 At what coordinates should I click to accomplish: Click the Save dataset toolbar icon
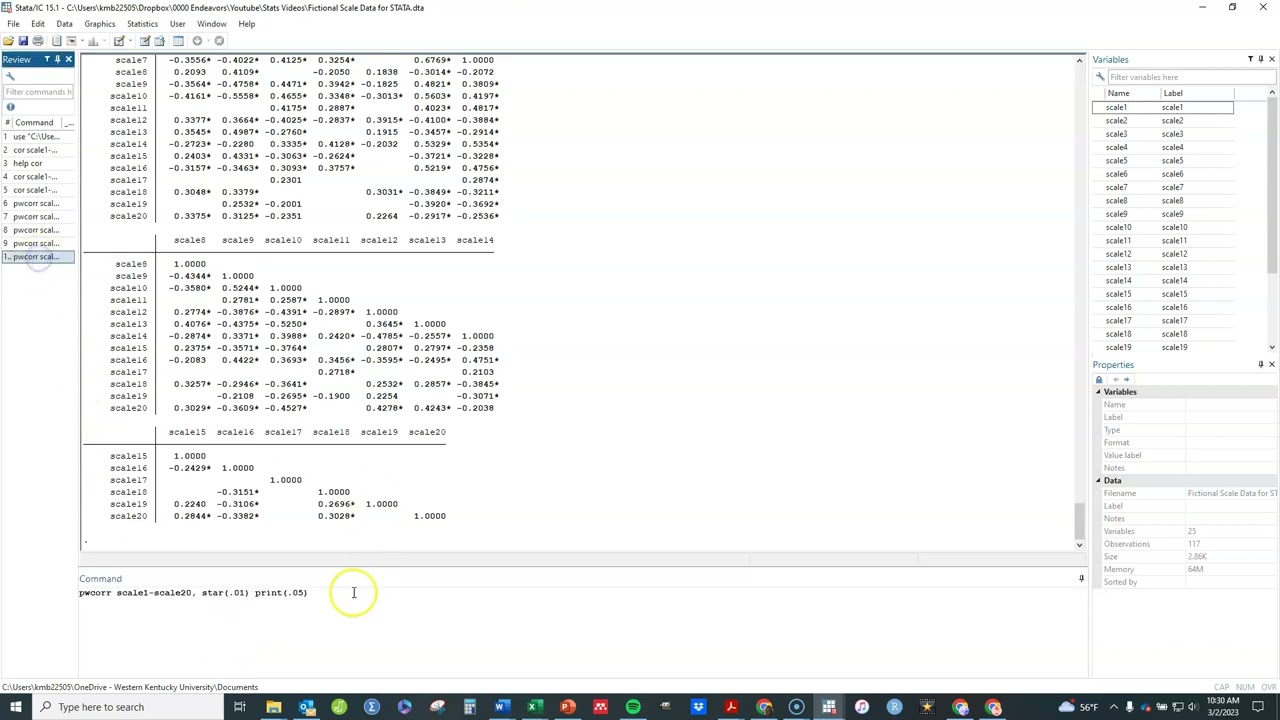(23, 41)
